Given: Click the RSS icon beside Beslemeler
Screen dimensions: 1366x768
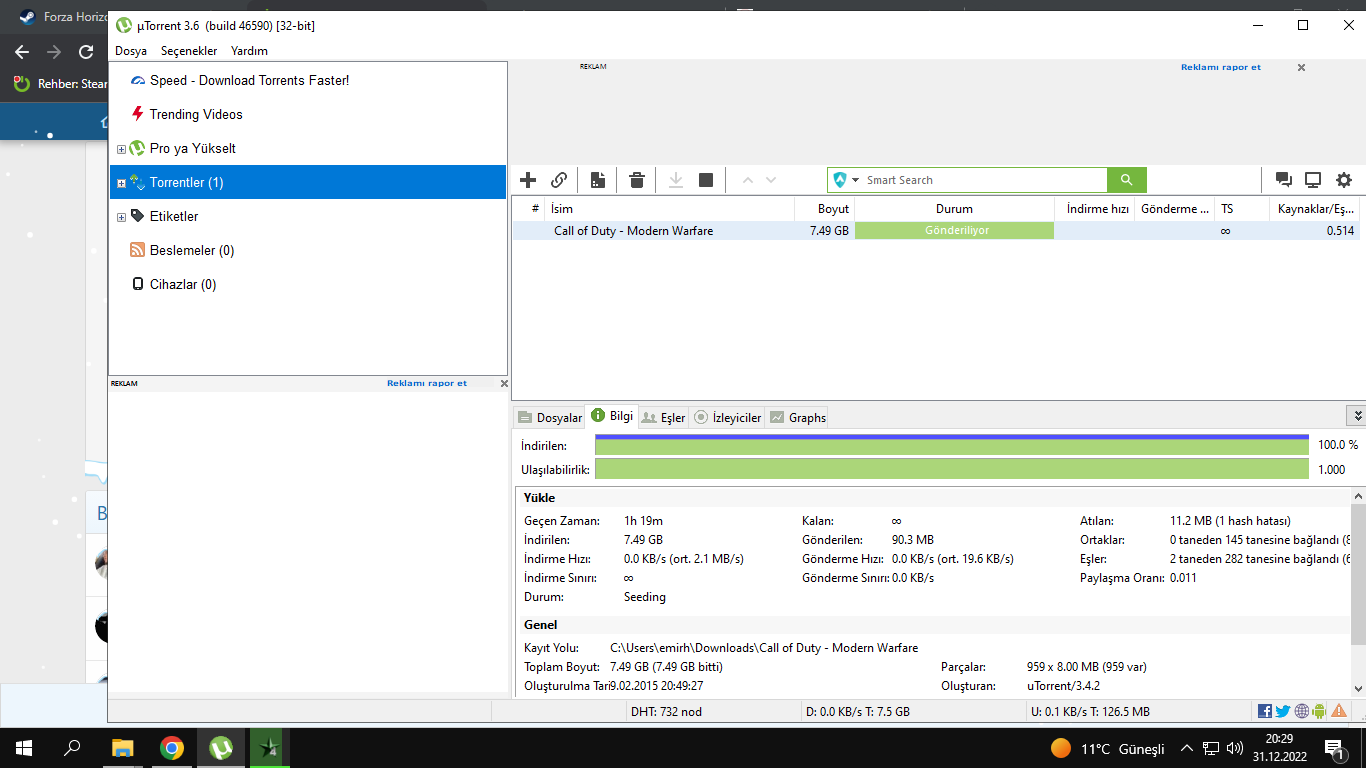Looking at the screenshot, I should tap(138, 250).
